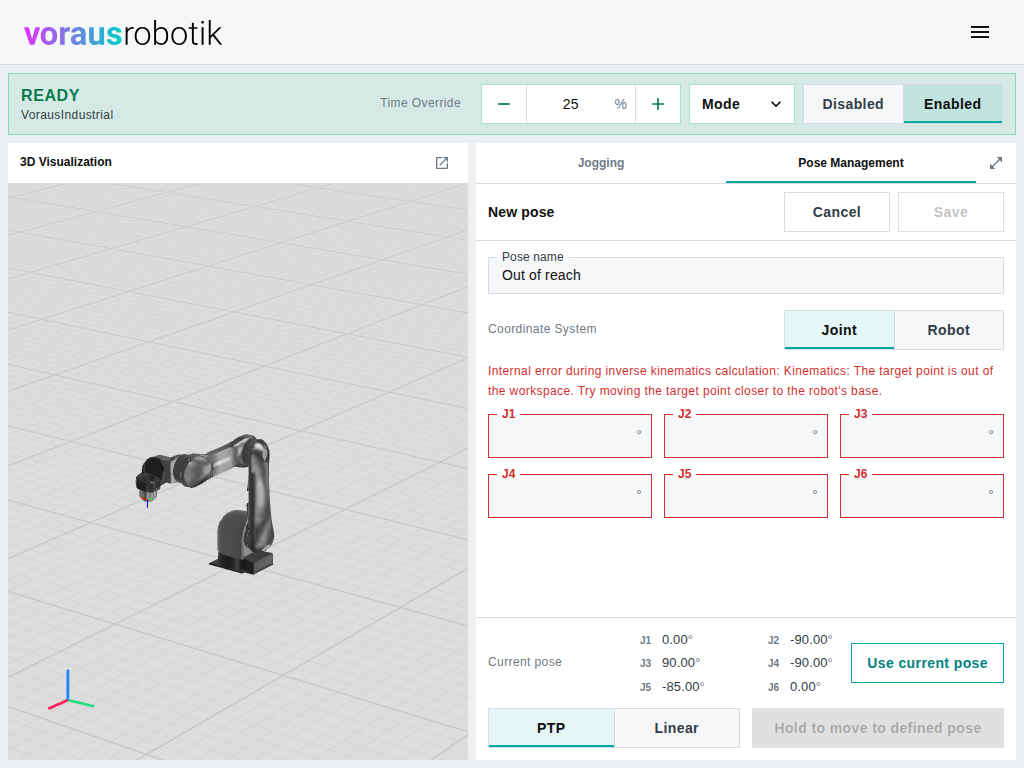Screen dimensions: 1024x768
Task: Click the Coordinate System label
Action: [x=542, y=328]
